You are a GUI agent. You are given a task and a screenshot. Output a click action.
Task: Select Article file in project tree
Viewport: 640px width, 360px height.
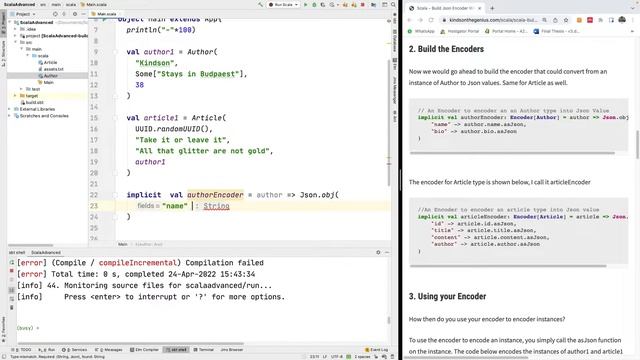tap(47, 62)
